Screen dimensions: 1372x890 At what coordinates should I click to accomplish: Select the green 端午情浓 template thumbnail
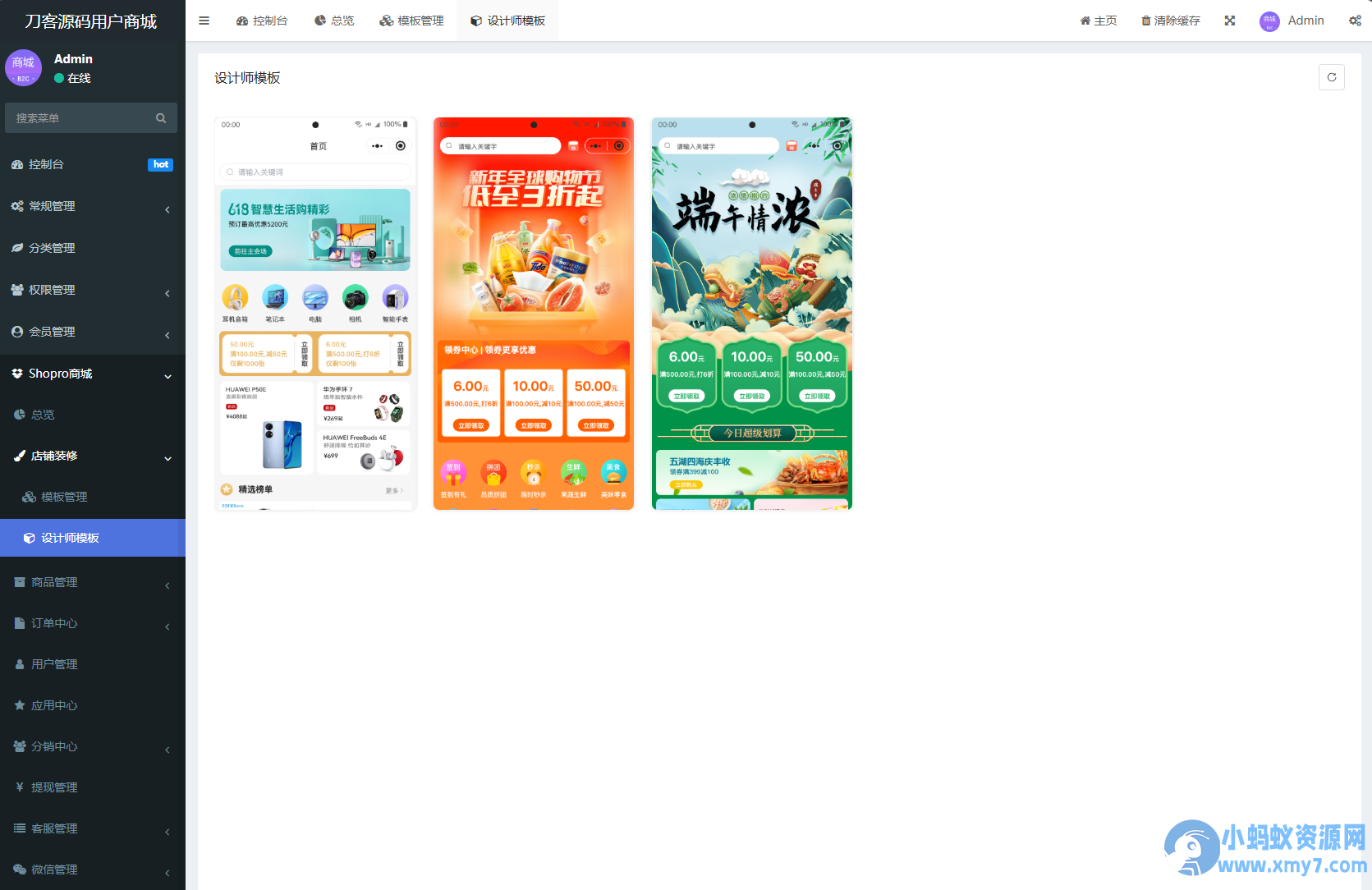tap(751, 314)
